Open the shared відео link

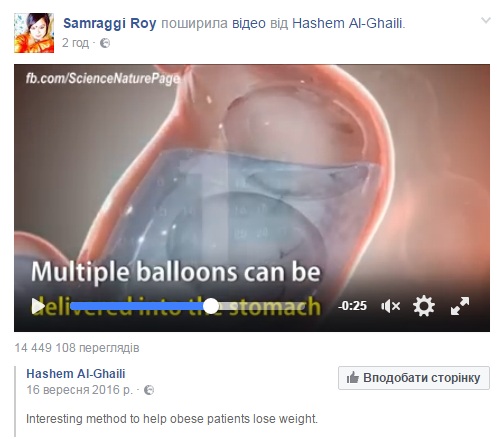(249, 23)
